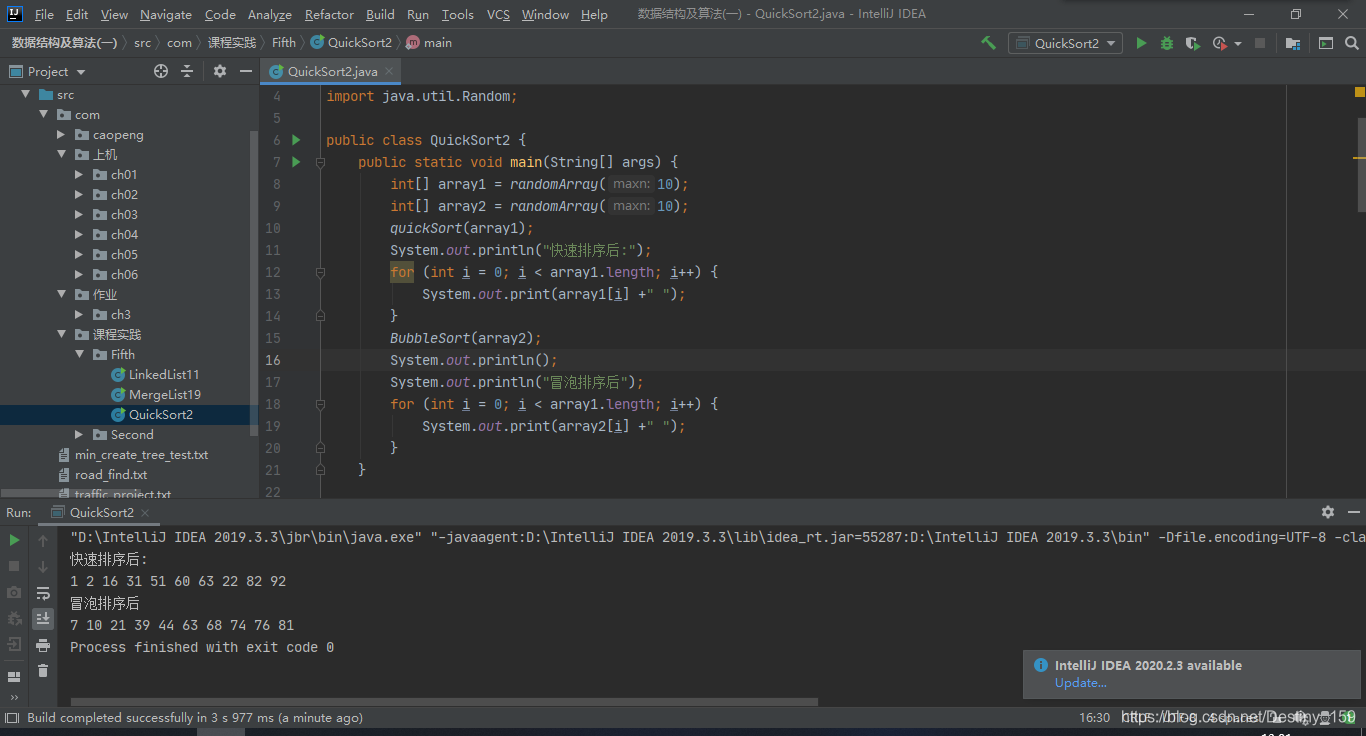Fold the main method at line 7
This screenshot has width=1366, height=736.
click(320, 162)
